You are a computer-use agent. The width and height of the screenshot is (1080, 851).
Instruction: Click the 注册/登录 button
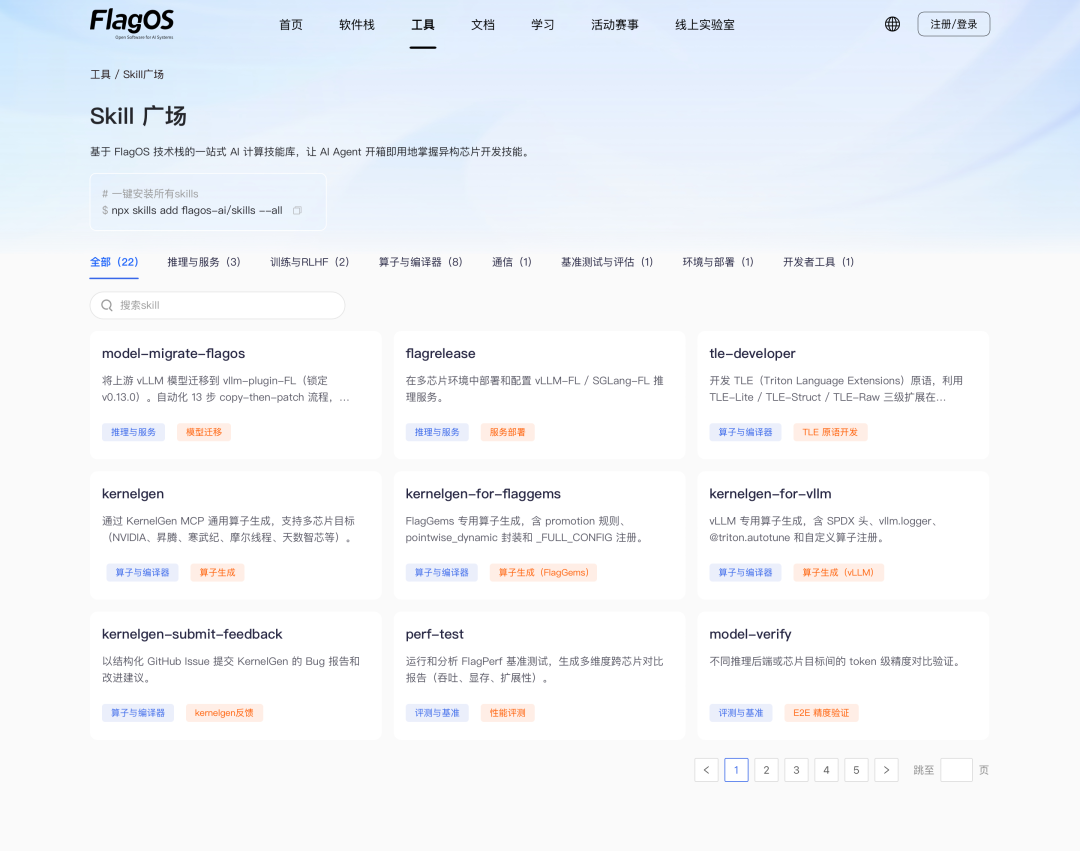(953, 24)
